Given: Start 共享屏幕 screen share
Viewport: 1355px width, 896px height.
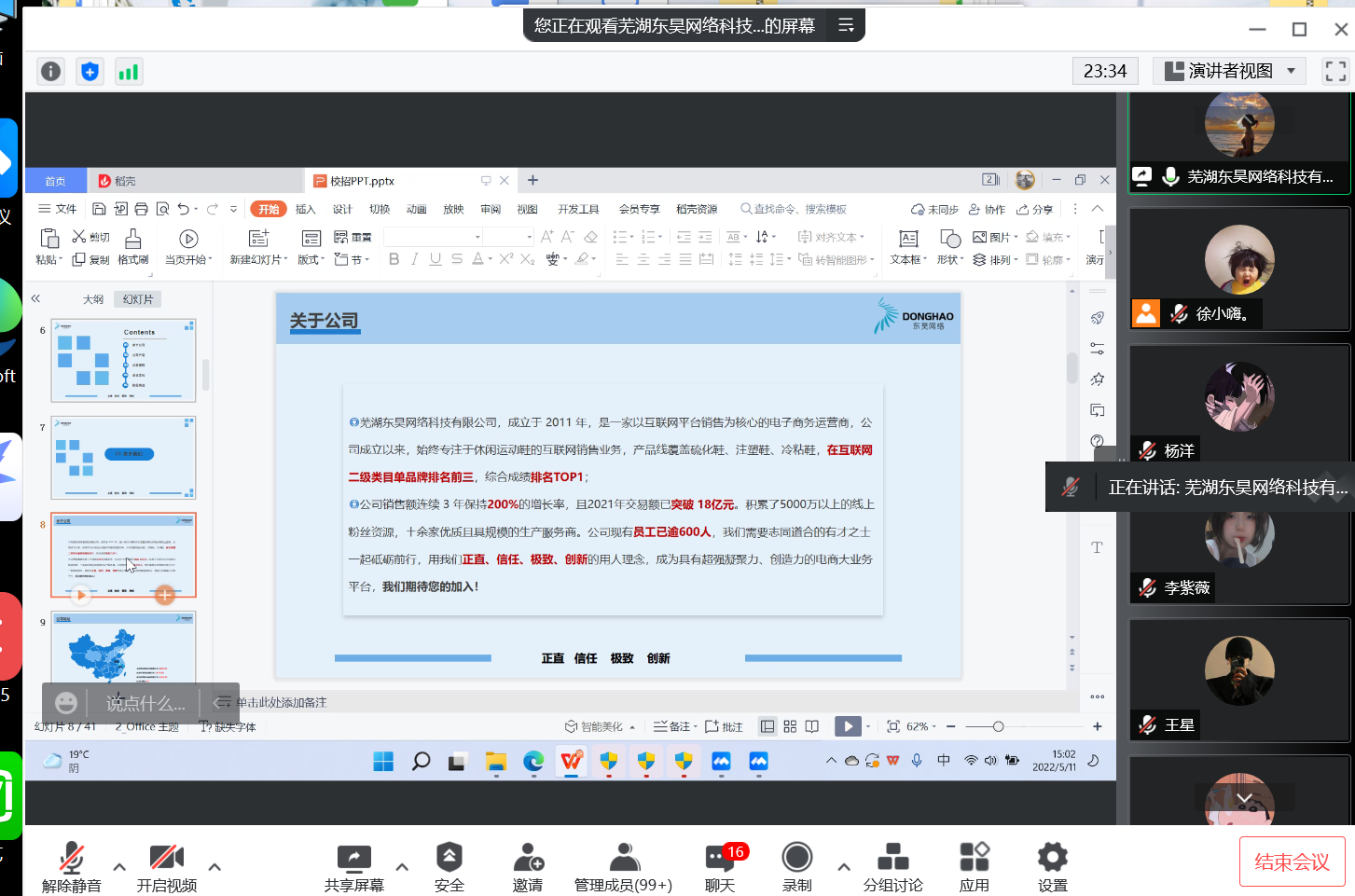Looking at the screenshot, I should [x=354, y=866].
